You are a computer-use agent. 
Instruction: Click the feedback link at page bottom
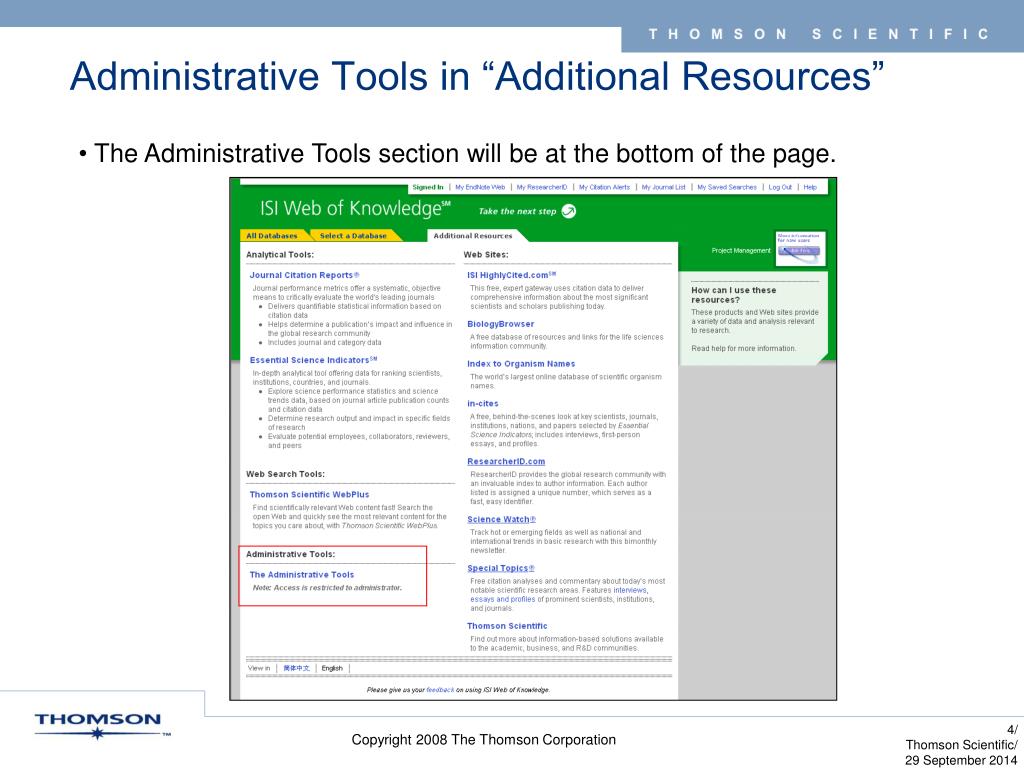[x=440, y=690]
